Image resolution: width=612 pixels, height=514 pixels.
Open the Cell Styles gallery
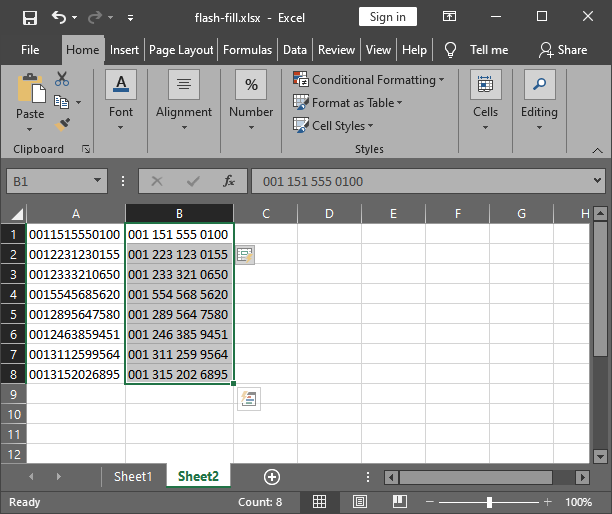pos(333,126)
